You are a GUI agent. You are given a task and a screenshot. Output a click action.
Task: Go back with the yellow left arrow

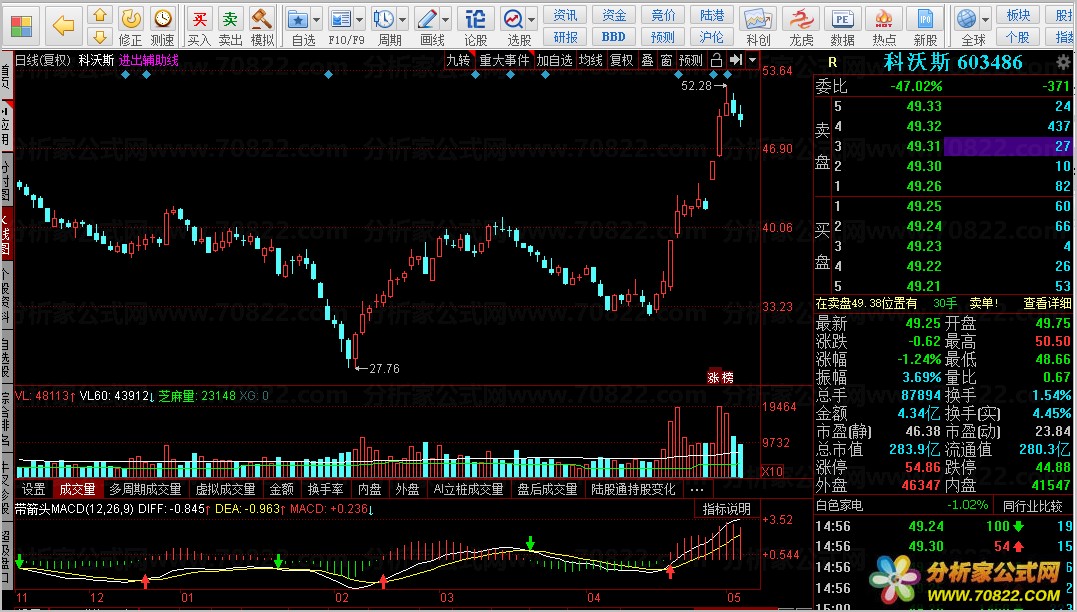(63, 26)
